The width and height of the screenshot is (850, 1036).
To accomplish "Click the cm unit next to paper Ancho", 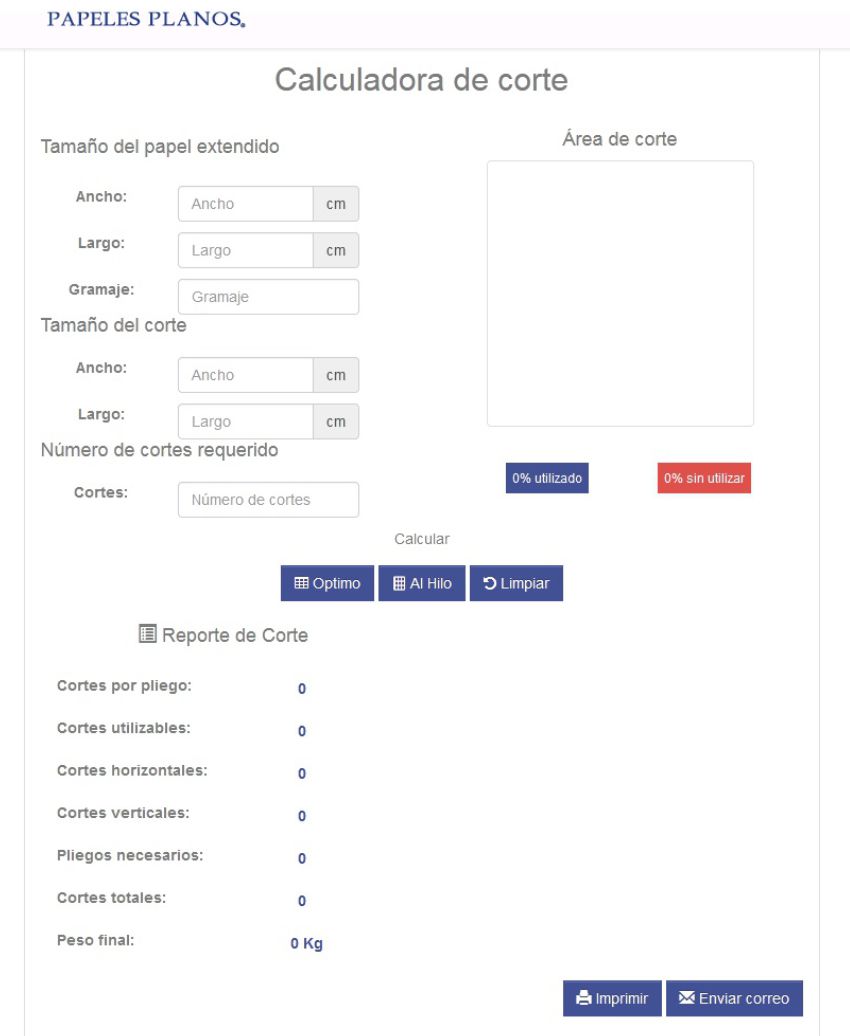I will pyautogui.click(x=336, y=204).
